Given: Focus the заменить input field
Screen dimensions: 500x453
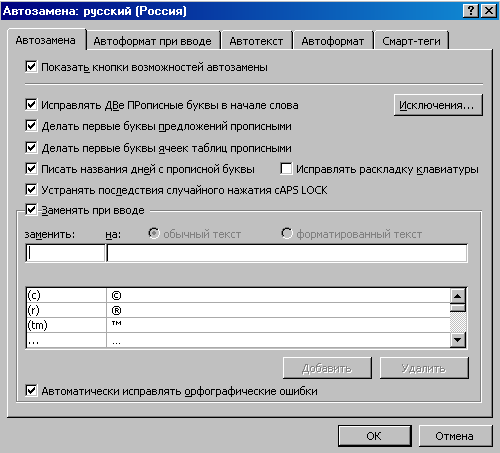Looking at the screenshot, I should [65, 253].
